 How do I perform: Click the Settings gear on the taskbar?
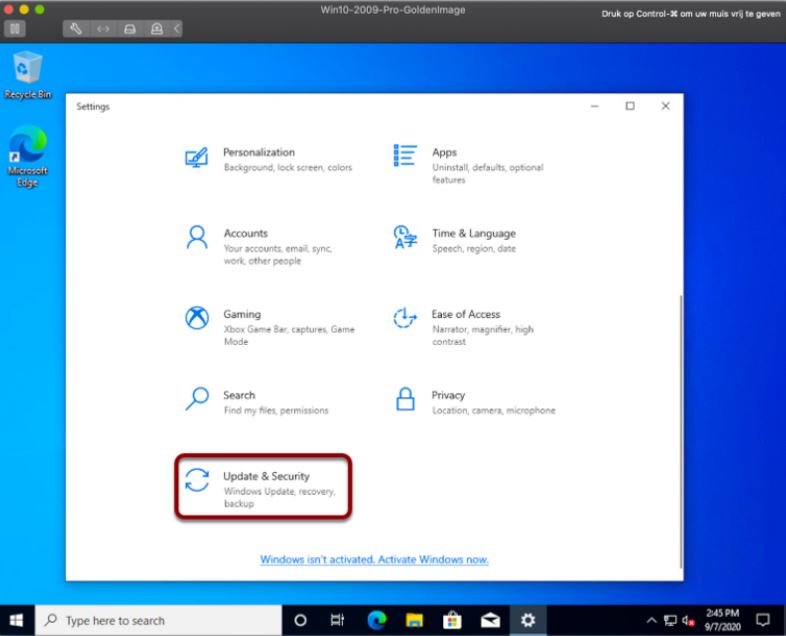coord(528,620)
